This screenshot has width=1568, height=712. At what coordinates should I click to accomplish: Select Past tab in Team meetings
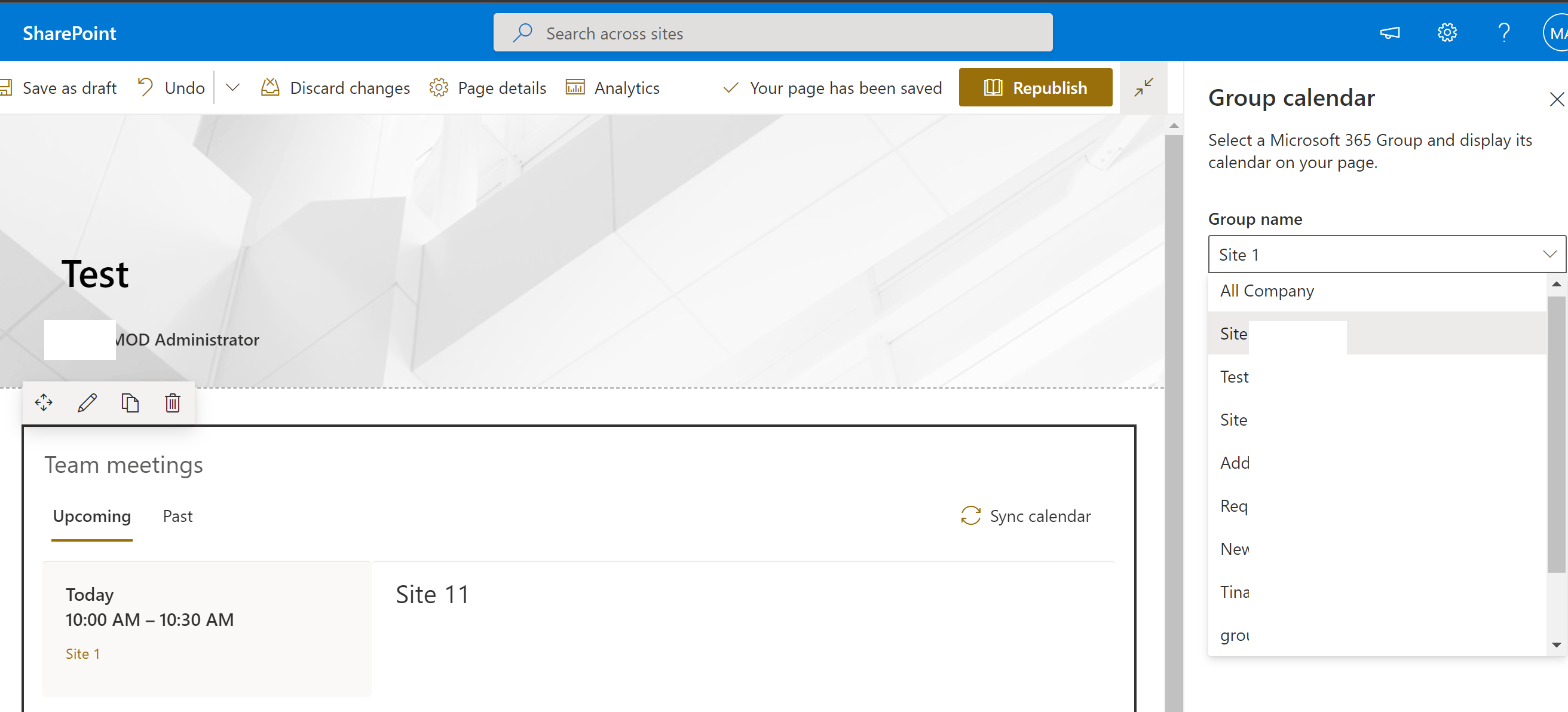coord(178,516)
